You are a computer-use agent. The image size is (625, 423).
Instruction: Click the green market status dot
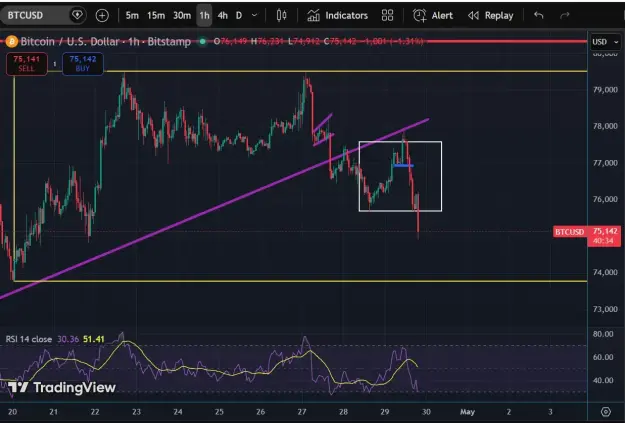pos(203,41)
